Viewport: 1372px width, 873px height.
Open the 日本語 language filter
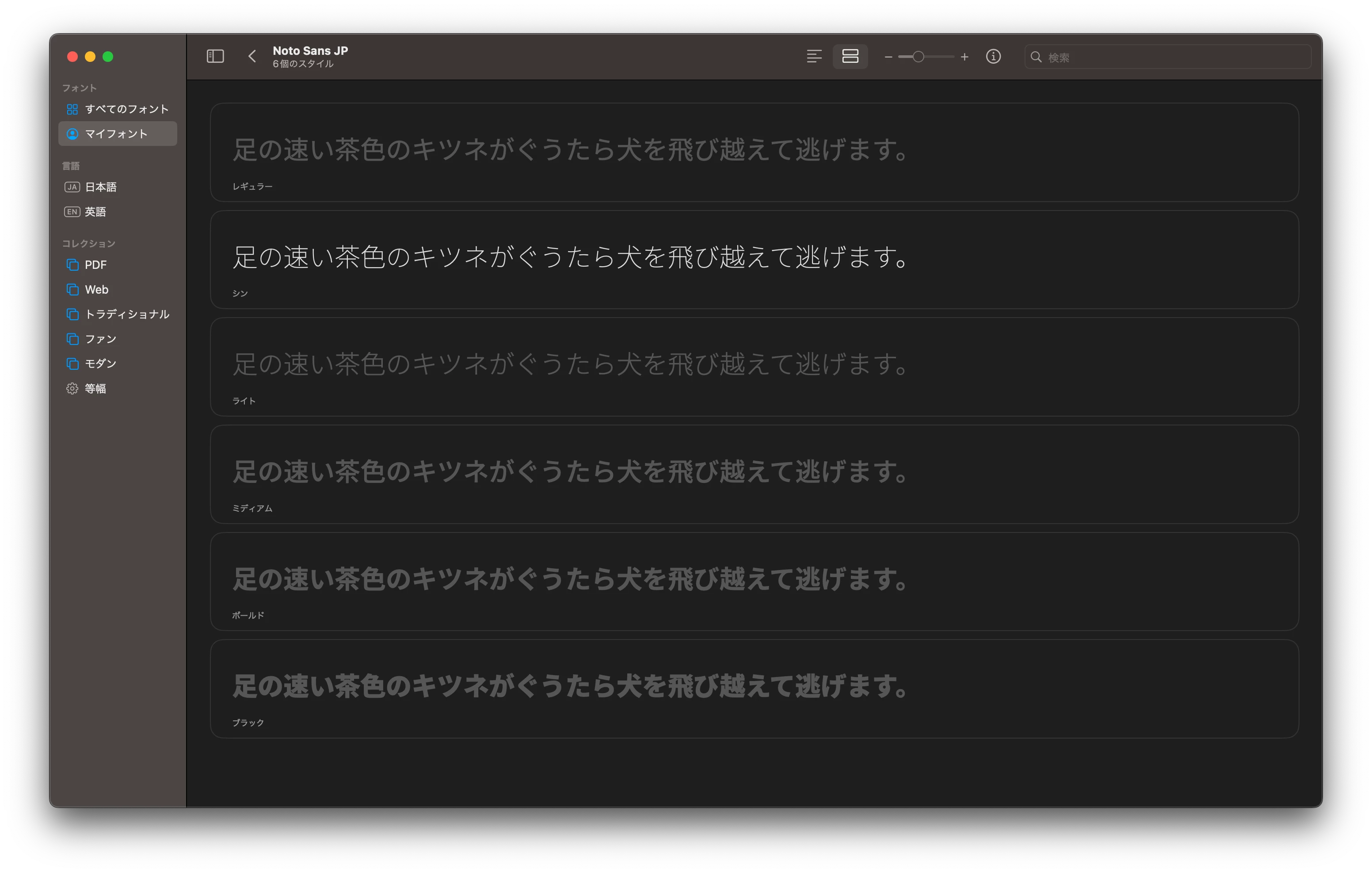click(100, 187)
